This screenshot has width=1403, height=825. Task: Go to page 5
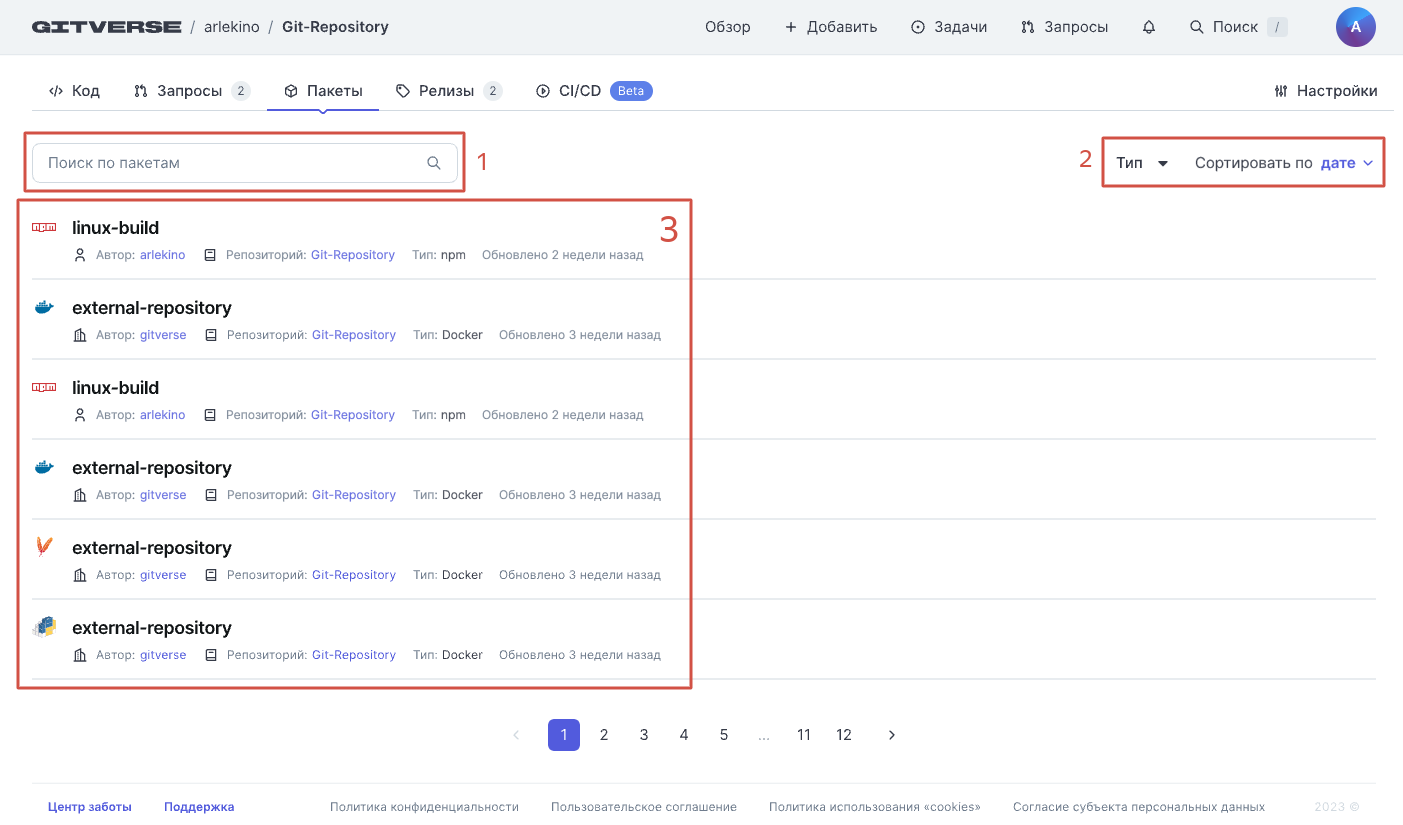[x=724, y=735]
